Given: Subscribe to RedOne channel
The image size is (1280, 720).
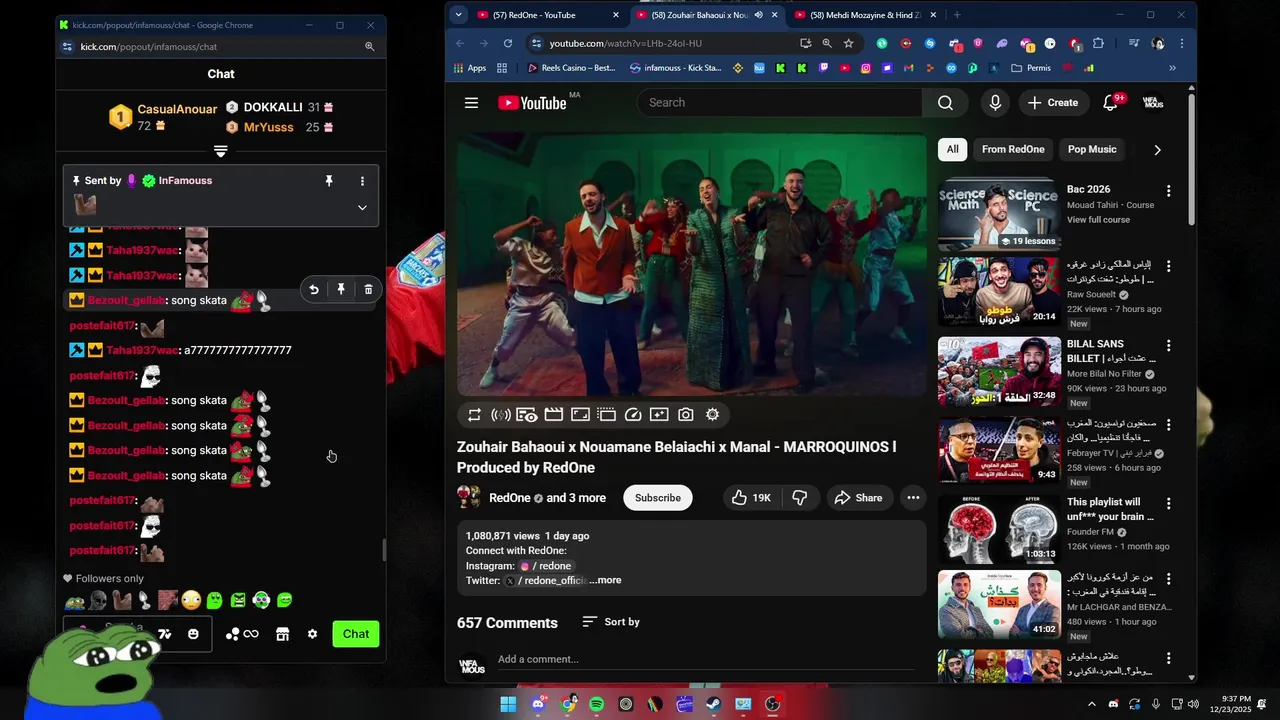Looking at the screenshot, I should click(x=658, y=498).
